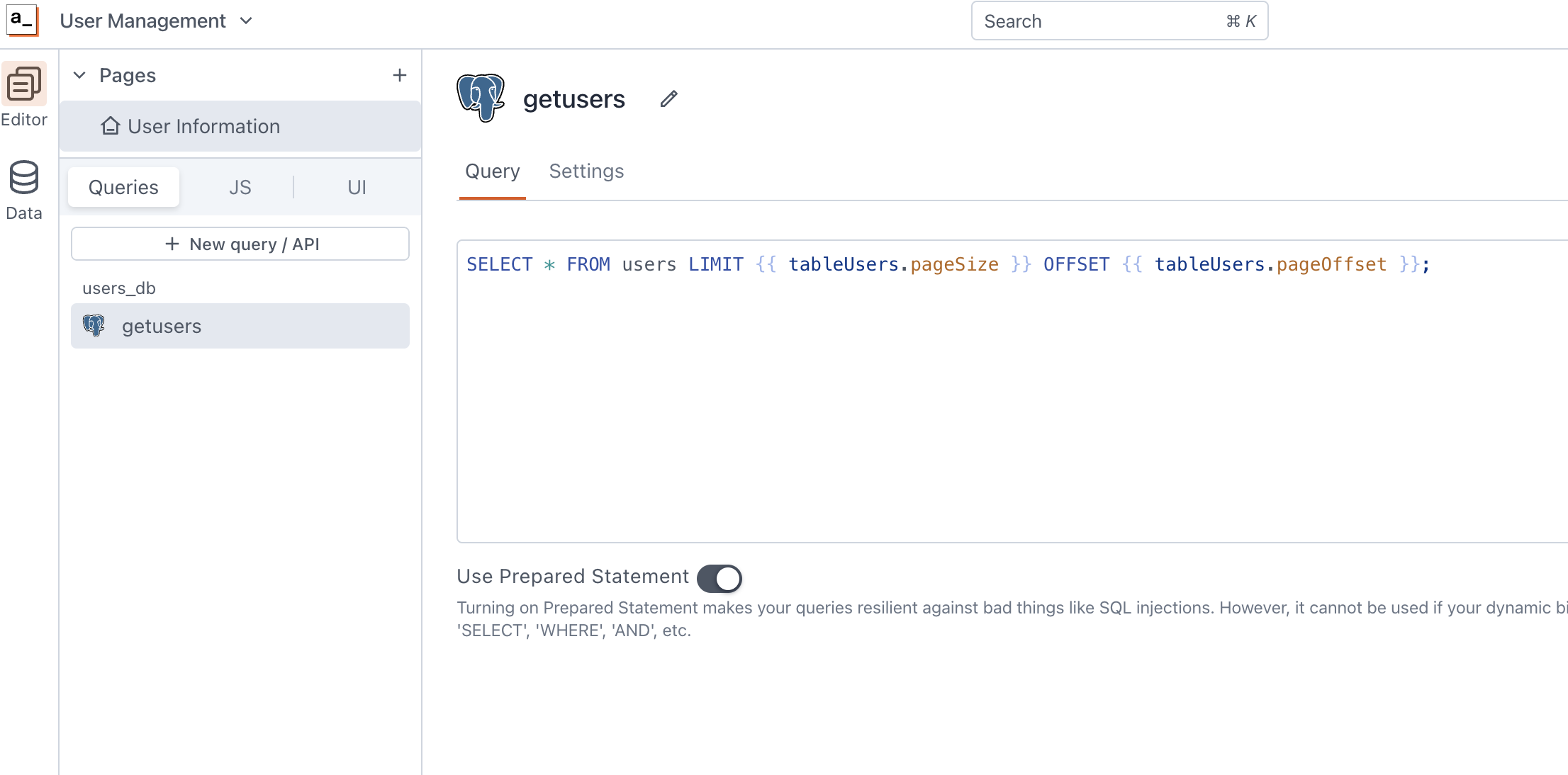1568x775 pixels.
Task: Click New query / API button
Action: point(240,244)
